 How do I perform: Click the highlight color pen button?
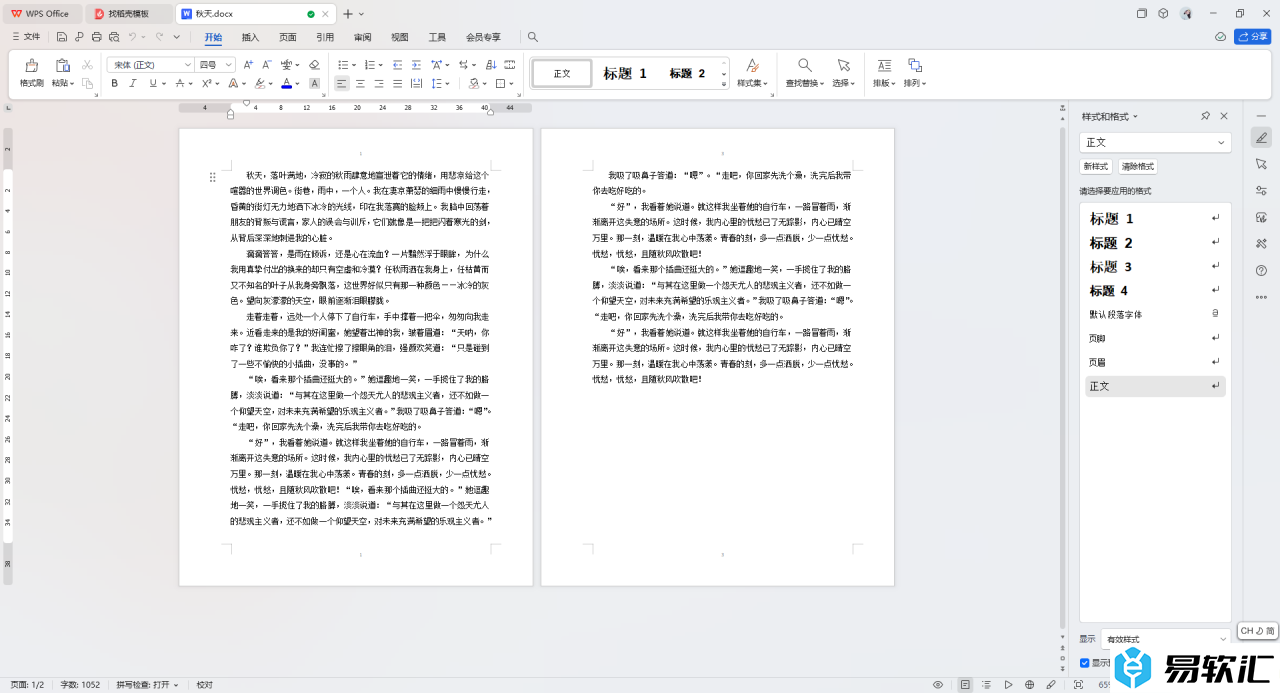click(259, 83)
